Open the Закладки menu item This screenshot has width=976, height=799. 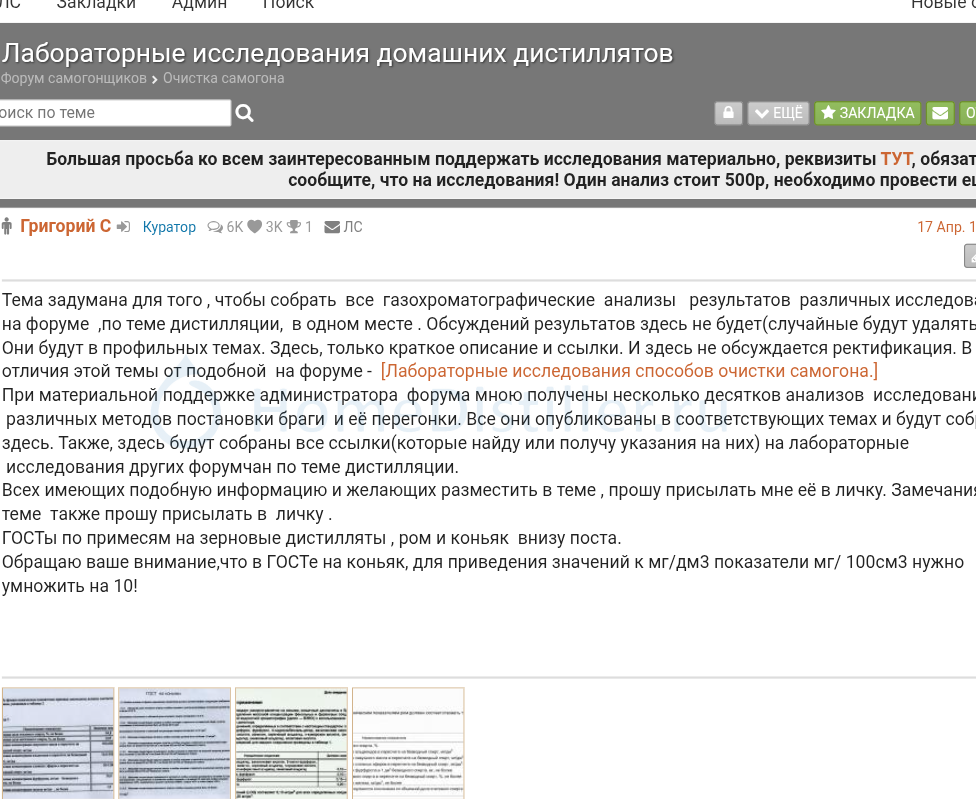96,4
